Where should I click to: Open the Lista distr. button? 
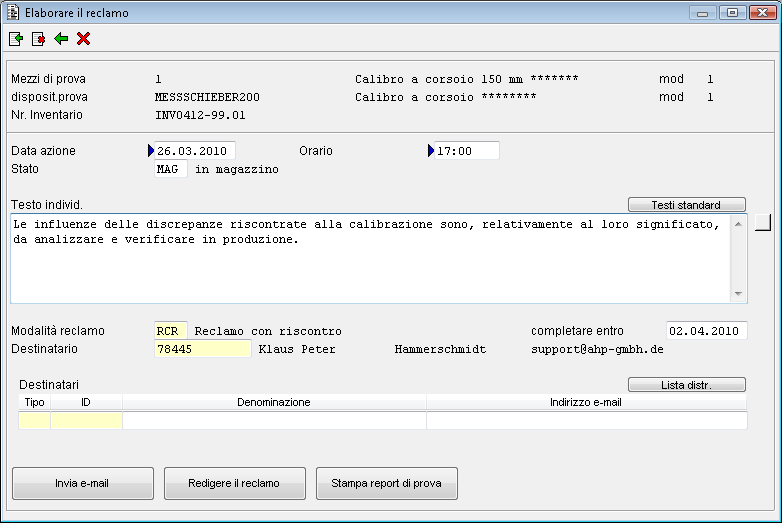coord(687,385)
